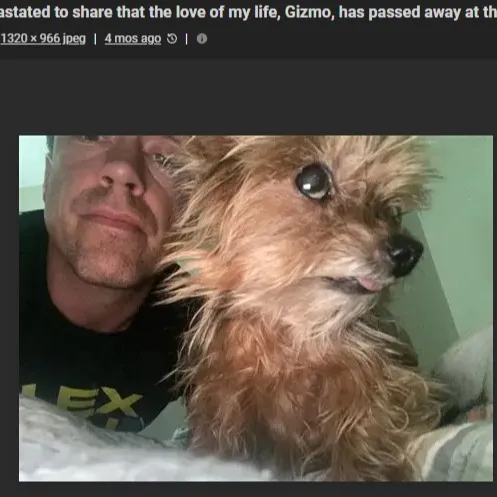Click dark empty area above the photo

pos(248,97)
